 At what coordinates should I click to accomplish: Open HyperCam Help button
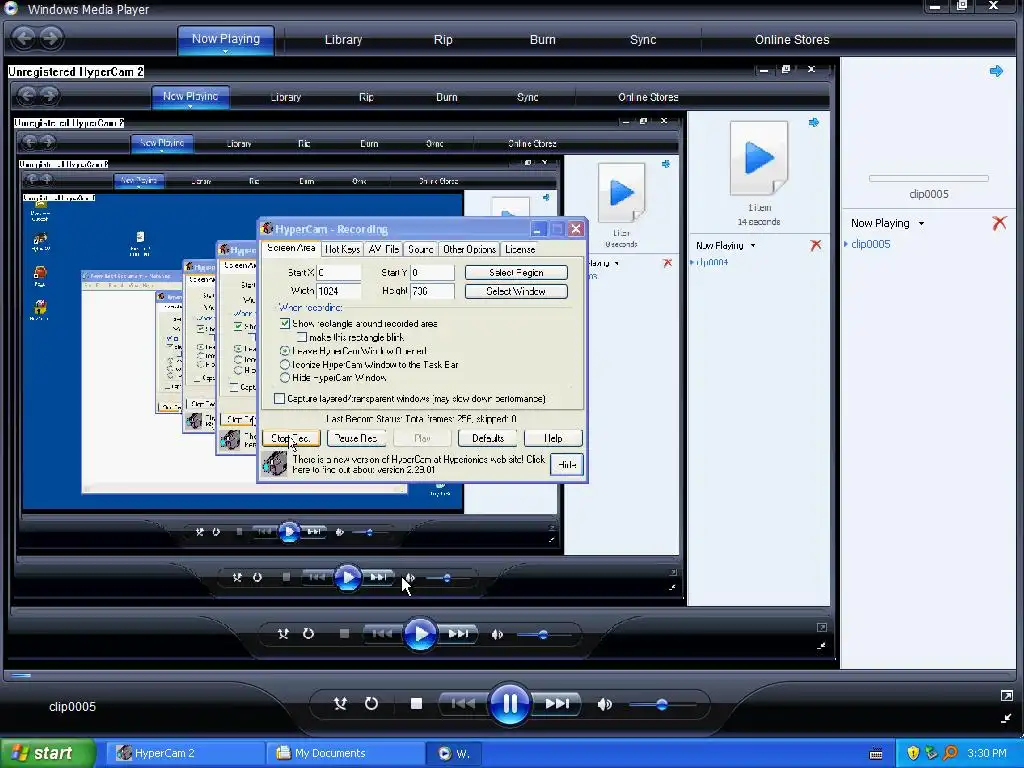(553, 438)
